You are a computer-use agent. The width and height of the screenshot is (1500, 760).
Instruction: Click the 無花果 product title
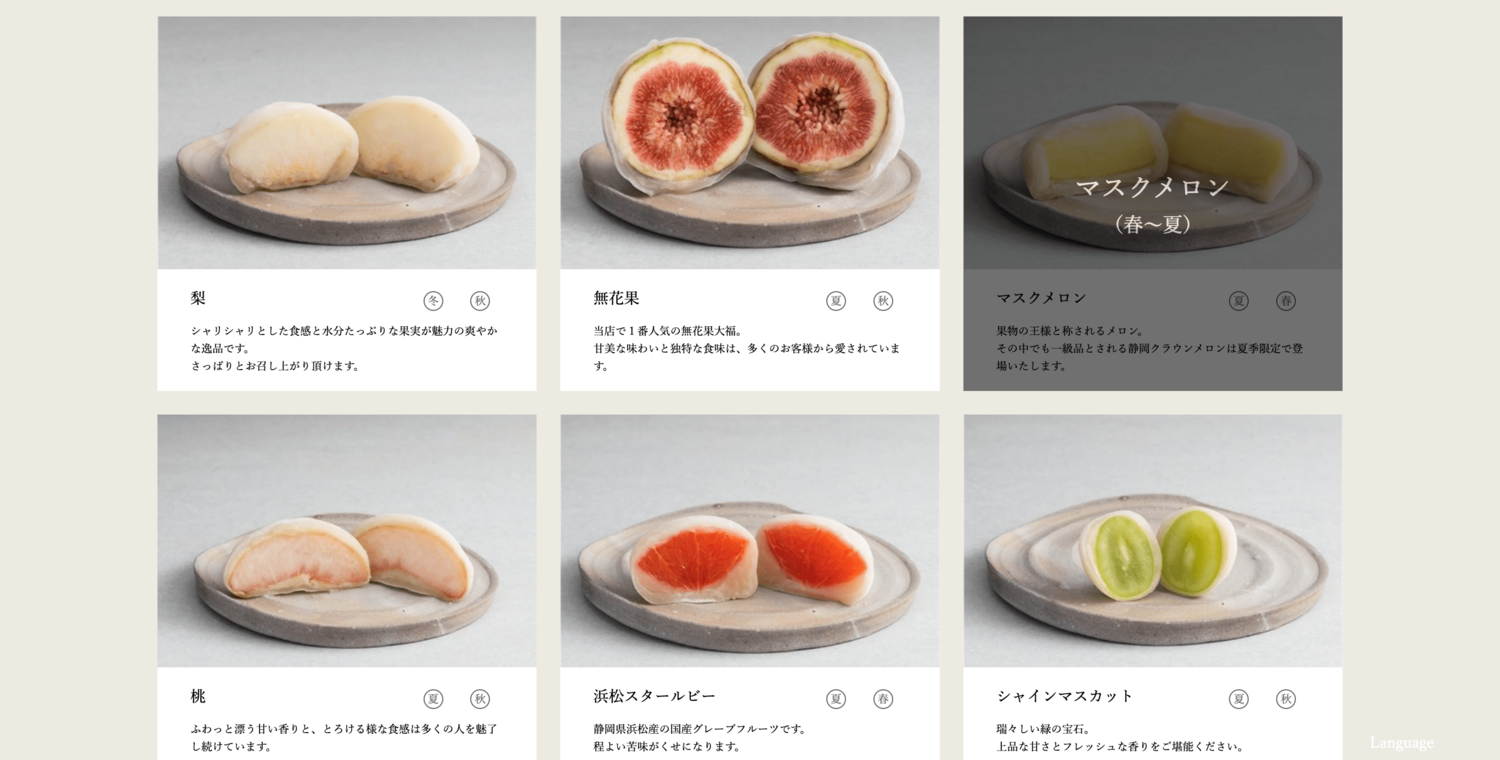(616, 298)
